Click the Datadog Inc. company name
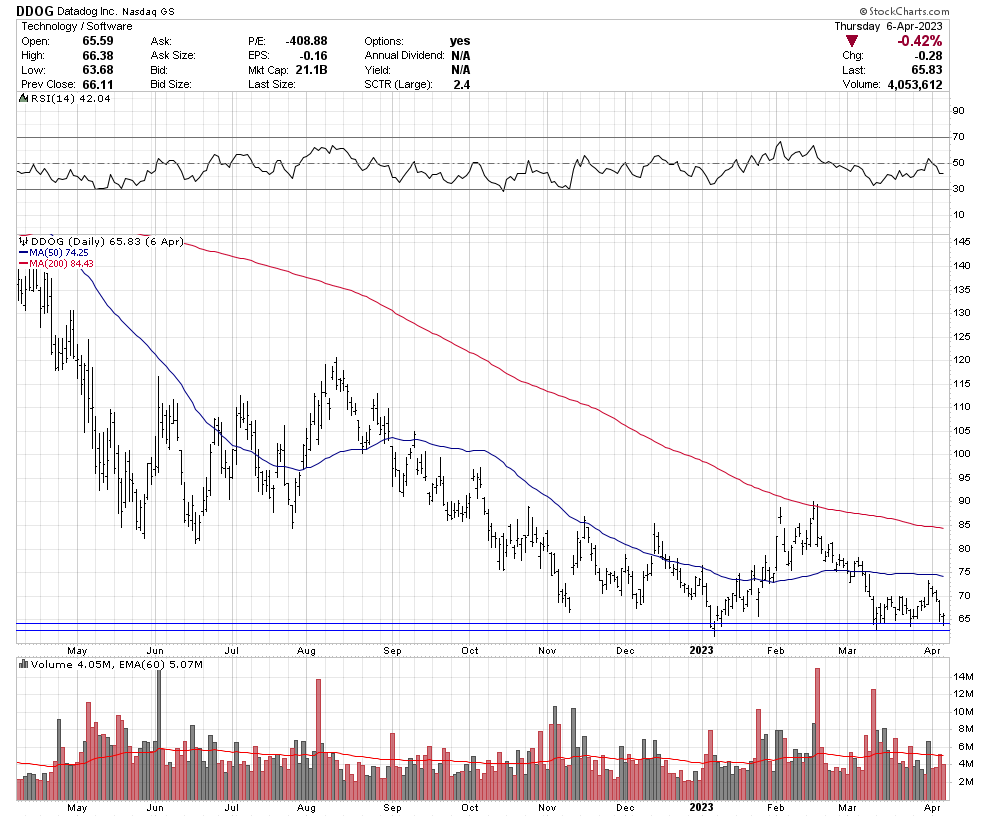This screenshot has width=990, height=817. pyautogui.click(x=85, y=11)
